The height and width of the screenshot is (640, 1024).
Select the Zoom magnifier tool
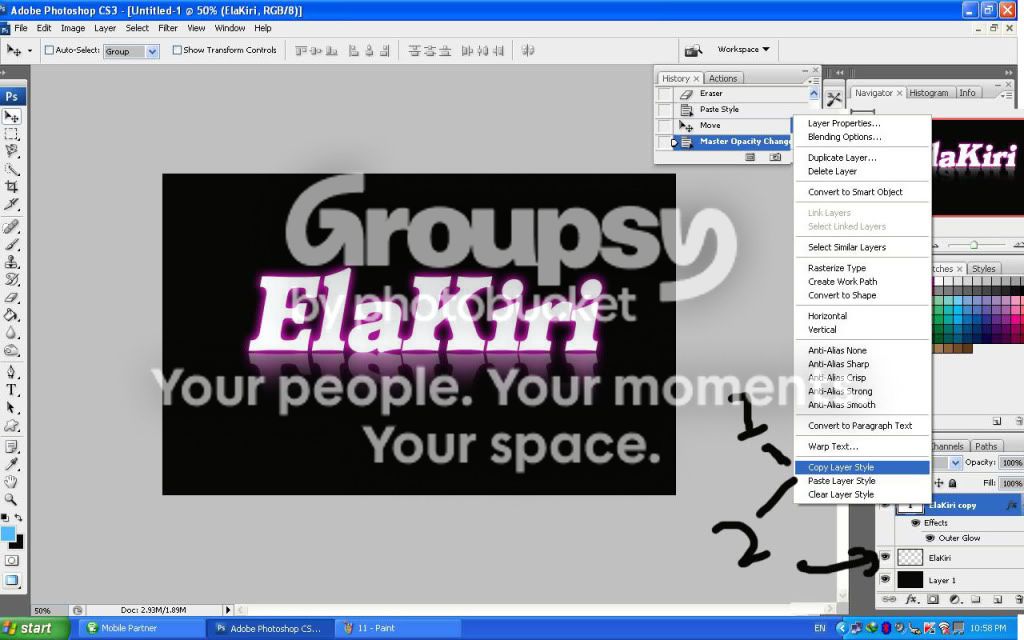point(12,500)
